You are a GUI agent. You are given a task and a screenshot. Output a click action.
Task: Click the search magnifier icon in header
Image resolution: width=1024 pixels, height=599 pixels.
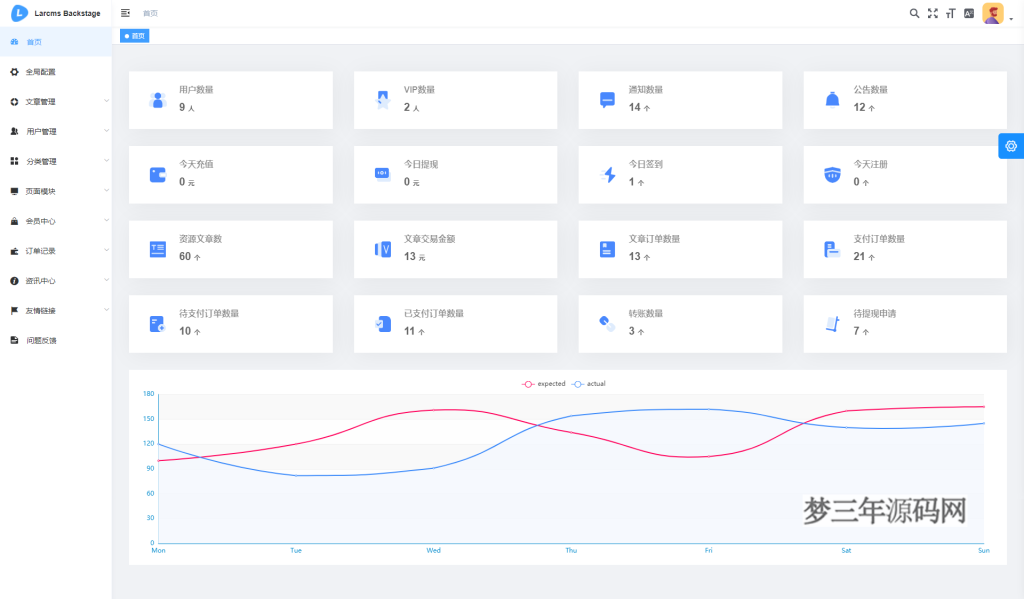tap(914, 13)
